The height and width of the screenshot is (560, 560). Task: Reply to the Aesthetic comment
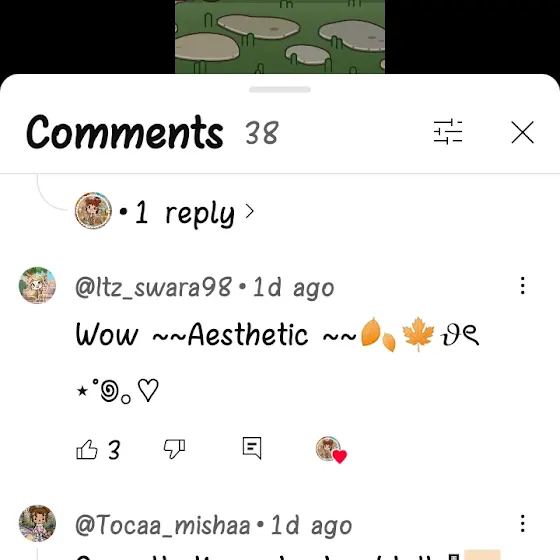click(x=252, y=448)
